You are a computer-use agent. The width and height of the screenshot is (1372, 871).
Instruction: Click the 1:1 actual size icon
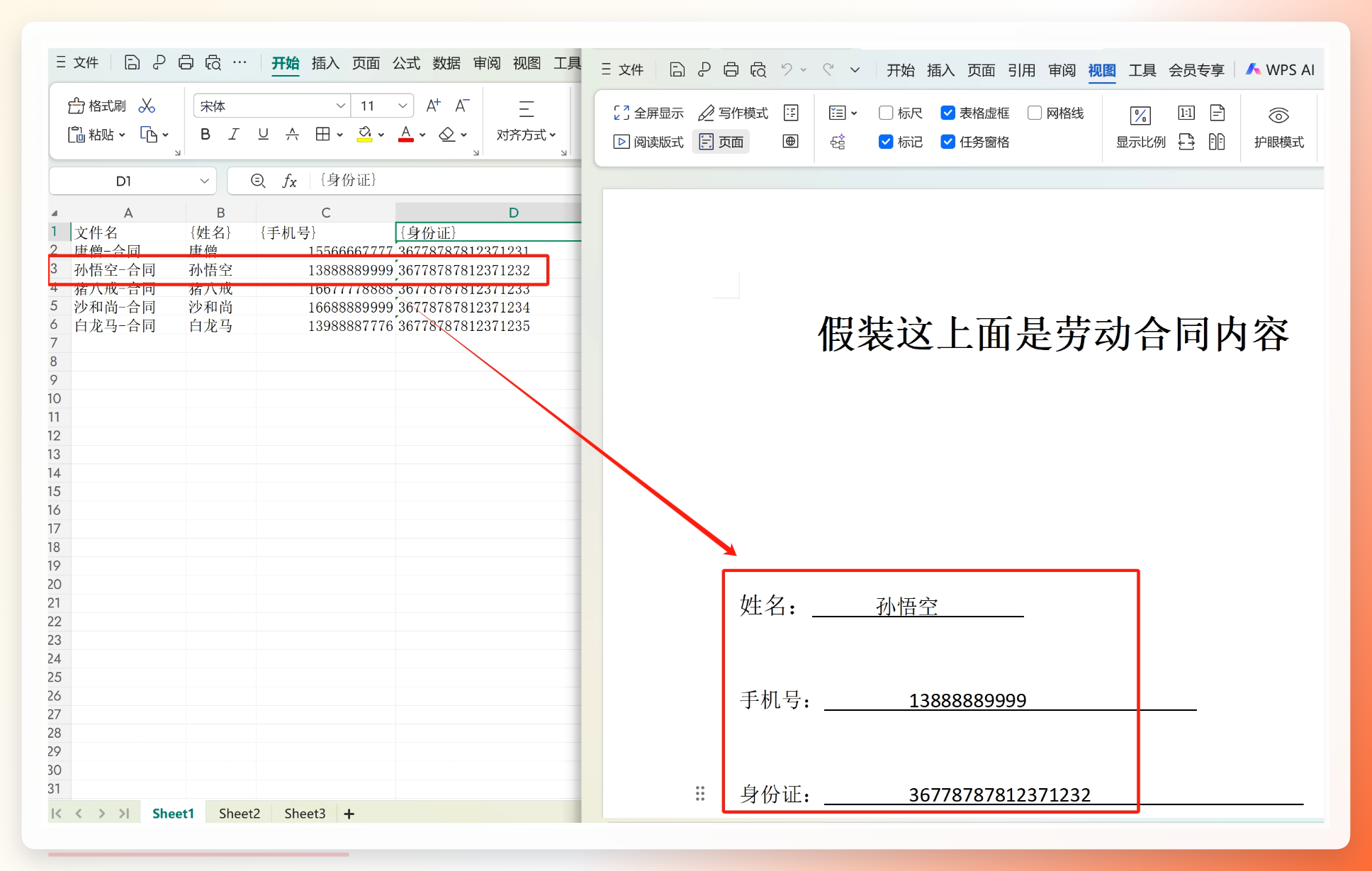pos(1186,113)
